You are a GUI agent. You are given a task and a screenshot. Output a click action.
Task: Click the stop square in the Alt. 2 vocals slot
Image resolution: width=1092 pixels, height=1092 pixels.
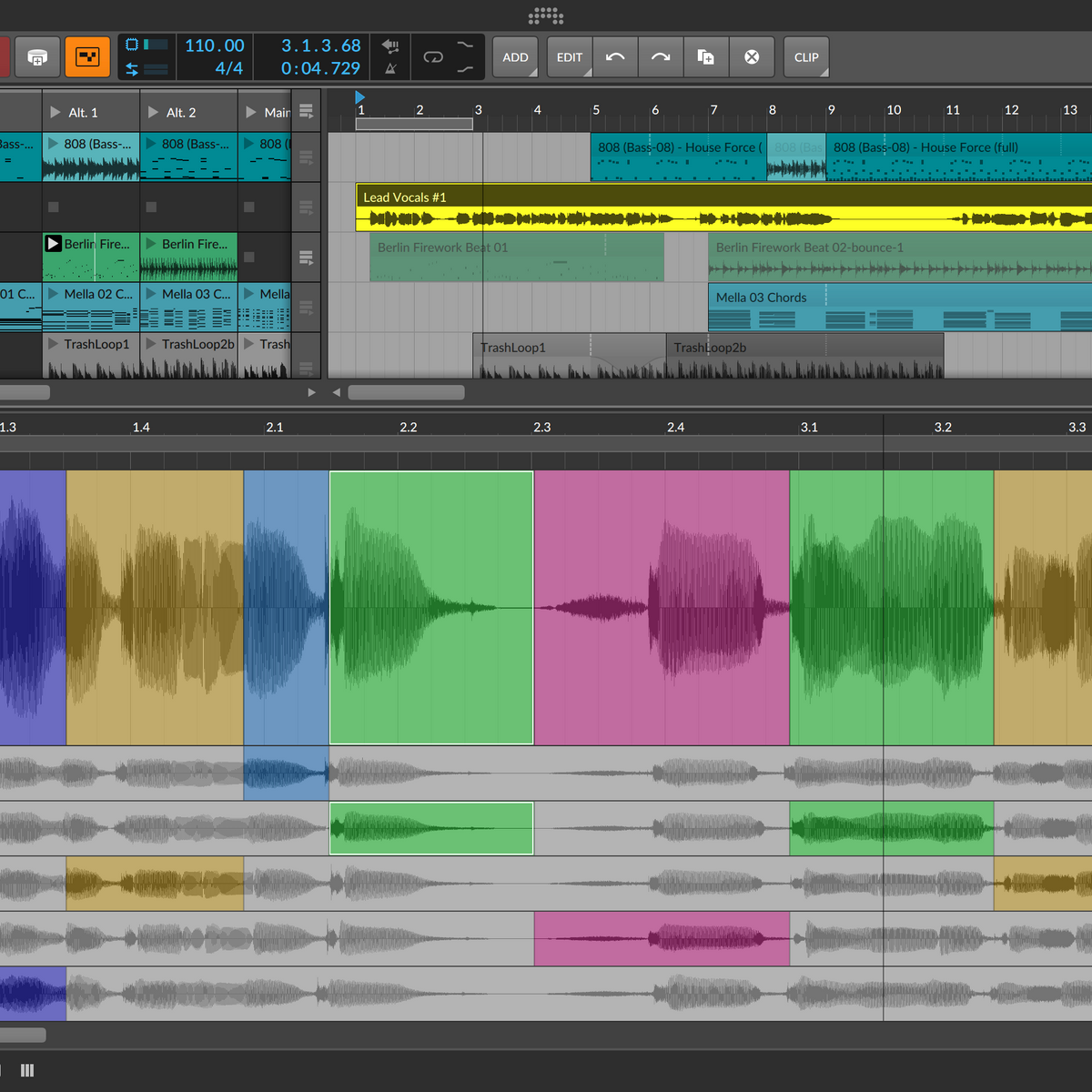point(151,207)
